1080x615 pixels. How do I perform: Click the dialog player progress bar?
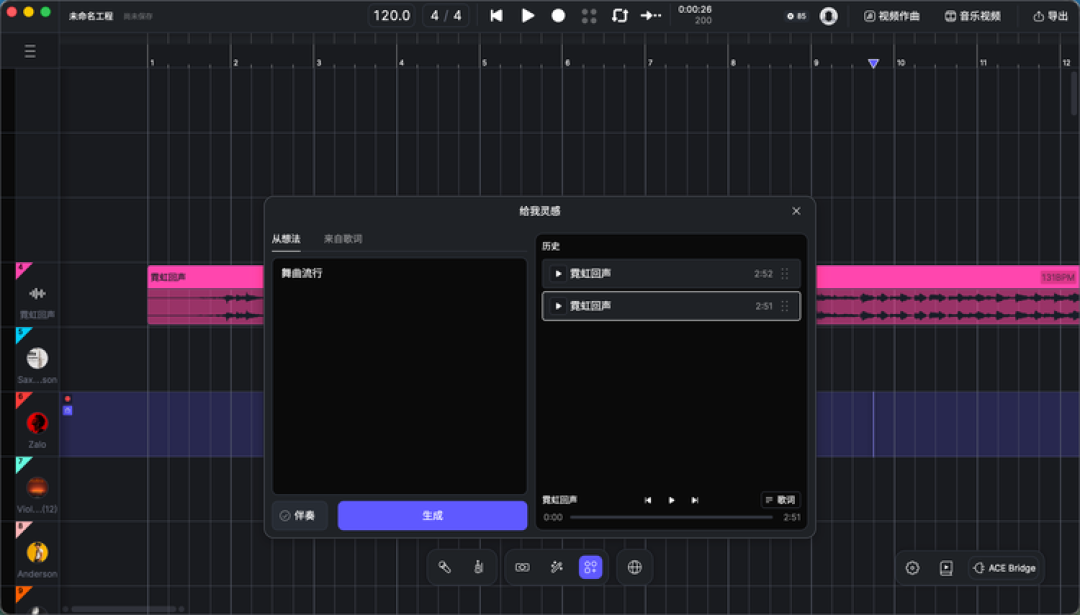(x=672, y=517)
